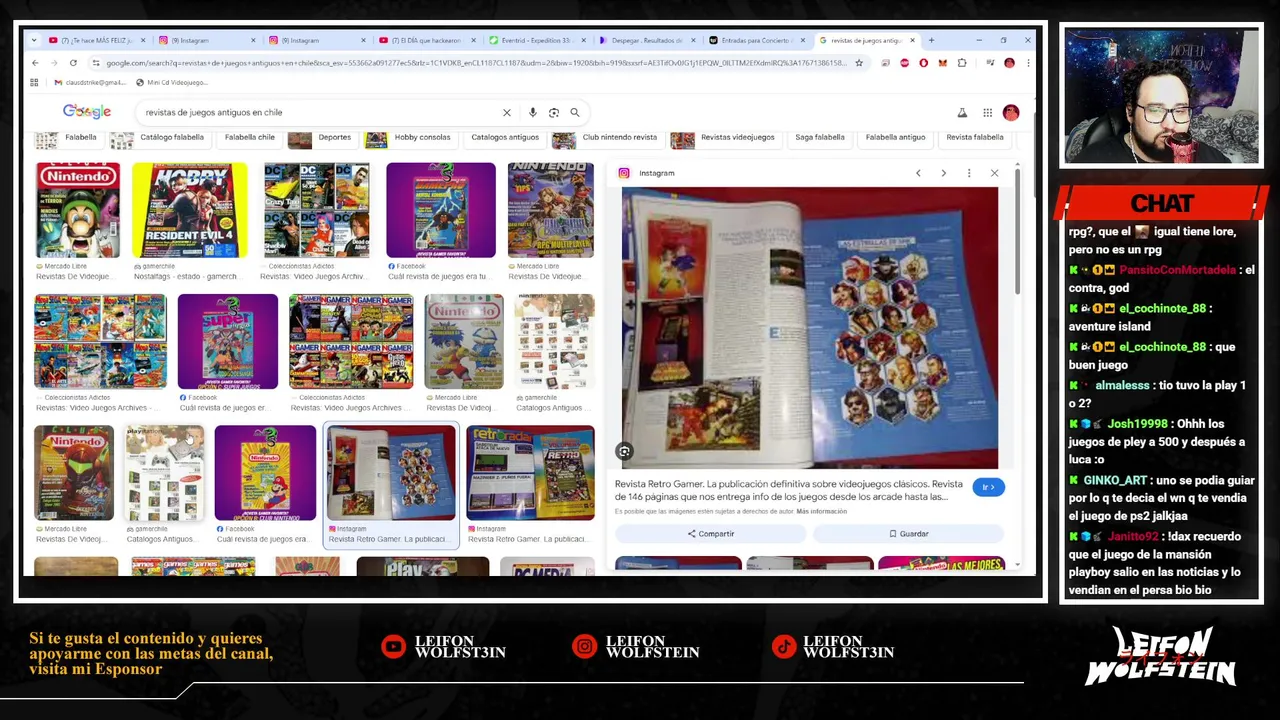Open the bookmarks bar apps grid
The image size is (1280, 720).
pos(34,82)
